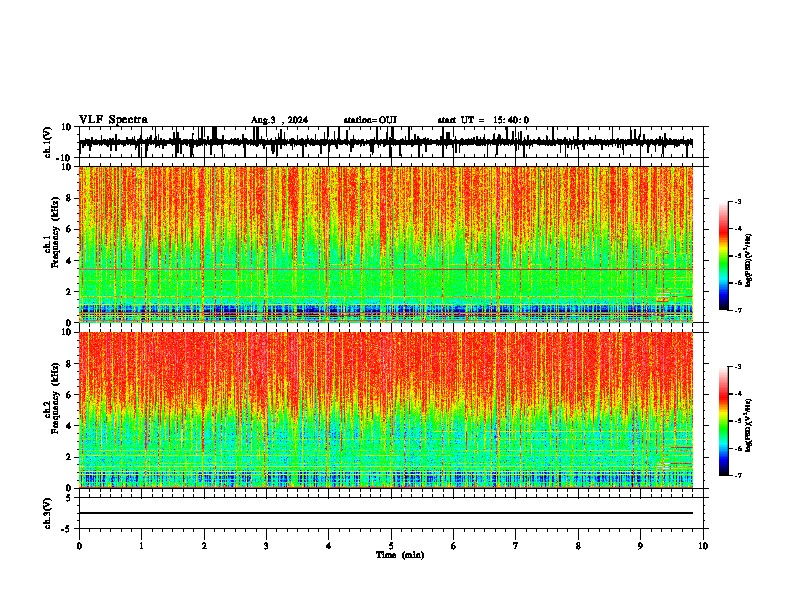Click the "5" tick on the Time axis
792x612 pixels.
point(391,546)
